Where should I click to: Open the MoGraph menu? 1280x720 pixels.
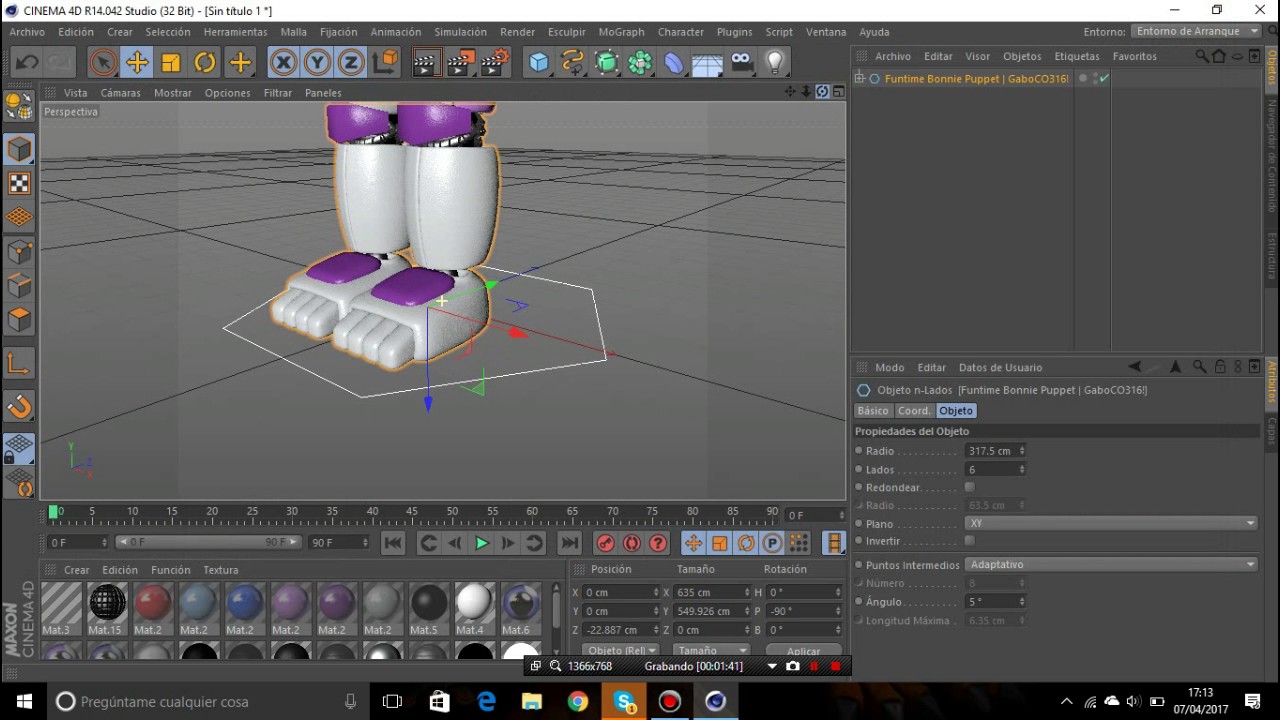[621, 32]
